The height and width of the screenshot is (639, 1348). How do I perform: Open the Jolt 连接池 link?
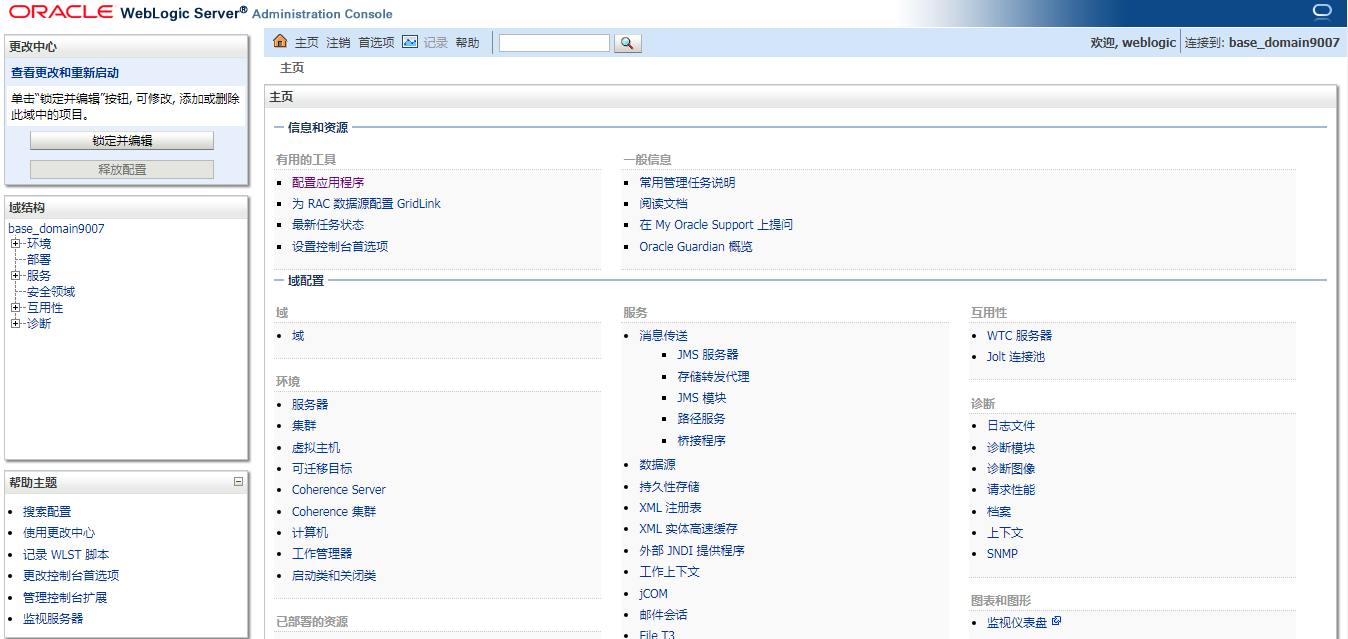pos(1016,357)
